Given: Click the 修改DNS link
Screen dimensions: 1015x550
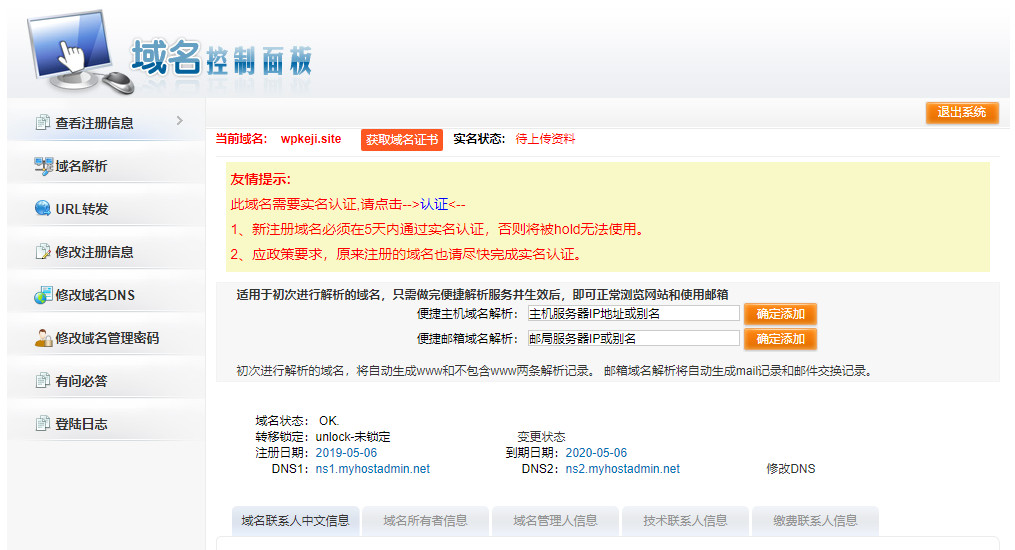Looking at the screenshot, I should (x=790, y=468).
